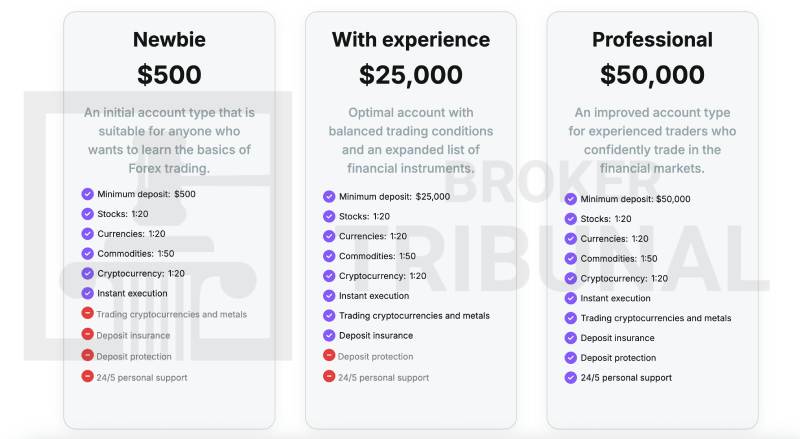Click the Newbie account description text
Viewport: 800px width, 439px height.
click(169, 140)
